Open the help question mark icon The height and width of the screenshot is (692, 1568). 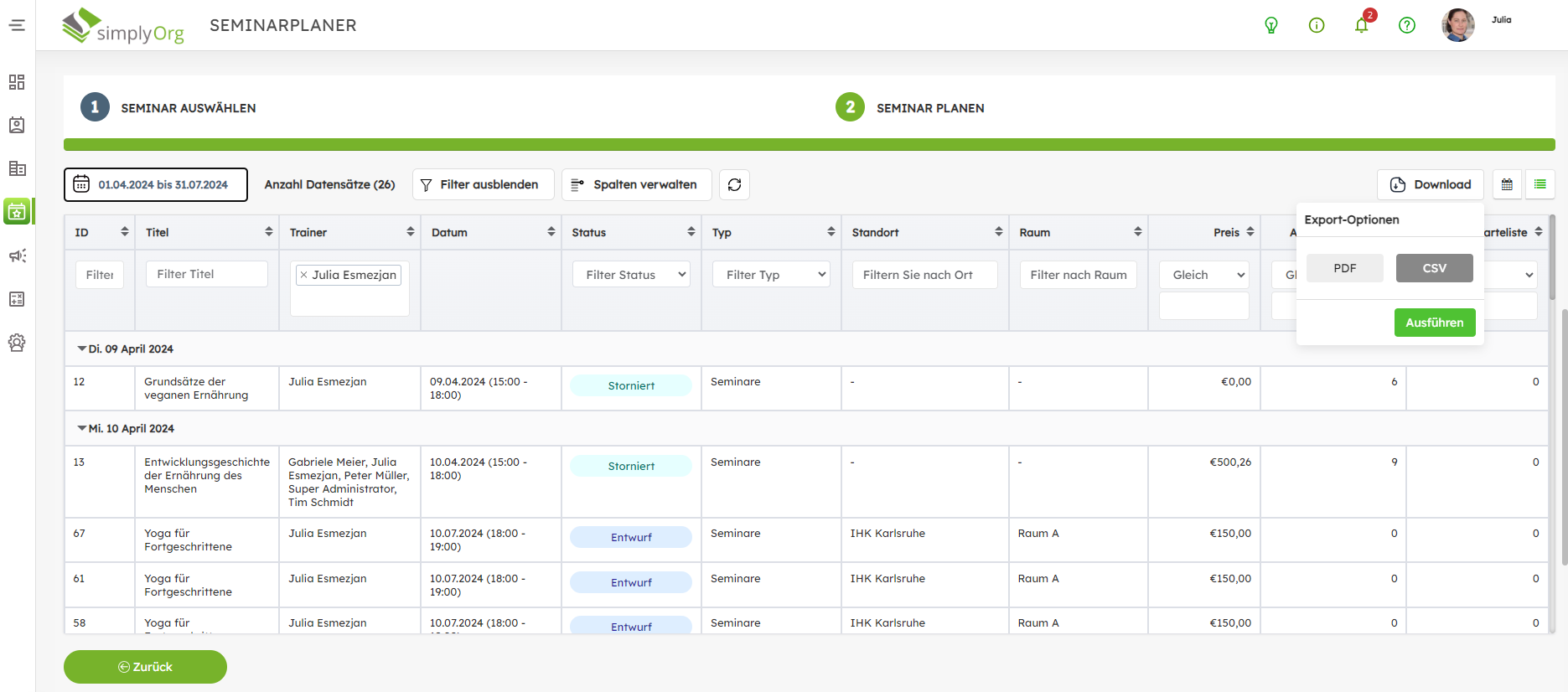[1407, 25]
